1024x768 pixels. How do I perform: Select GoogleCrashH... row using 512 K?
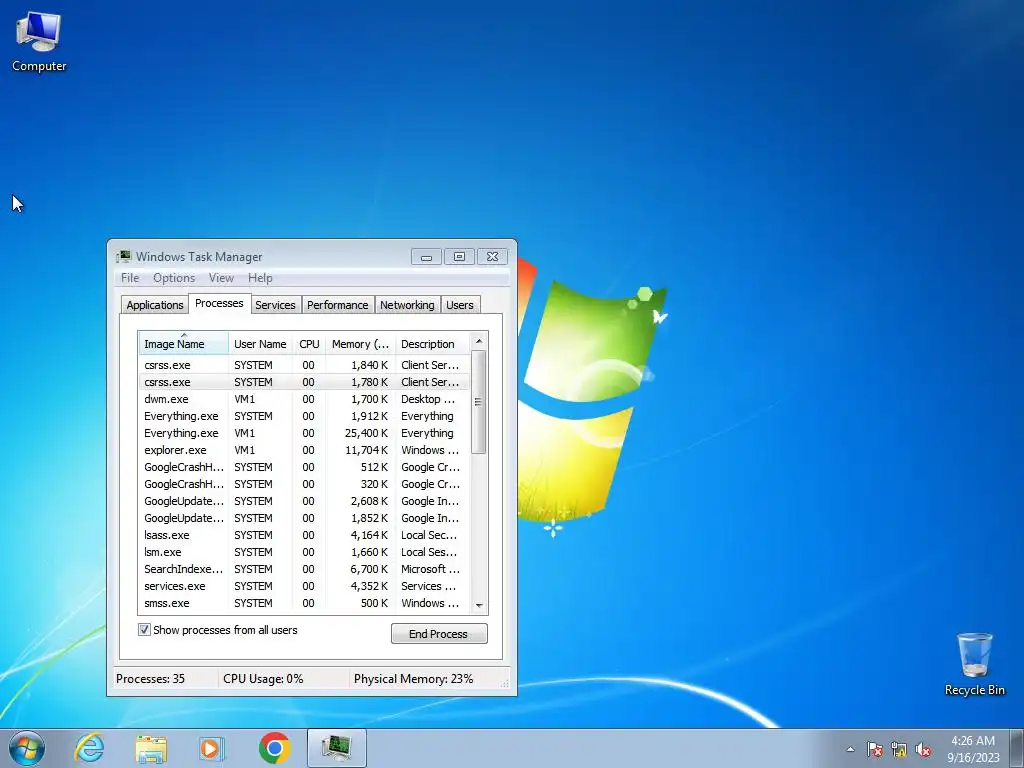pyautogui.click(x=304, y=467)
